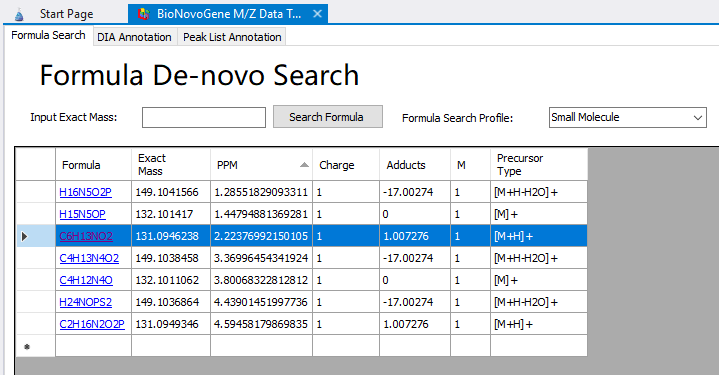Image resolution: width=719 pixels, height=375 pixels.
Task: Open the C4H13N4O2 formula link
Action: tap(89, 258)
